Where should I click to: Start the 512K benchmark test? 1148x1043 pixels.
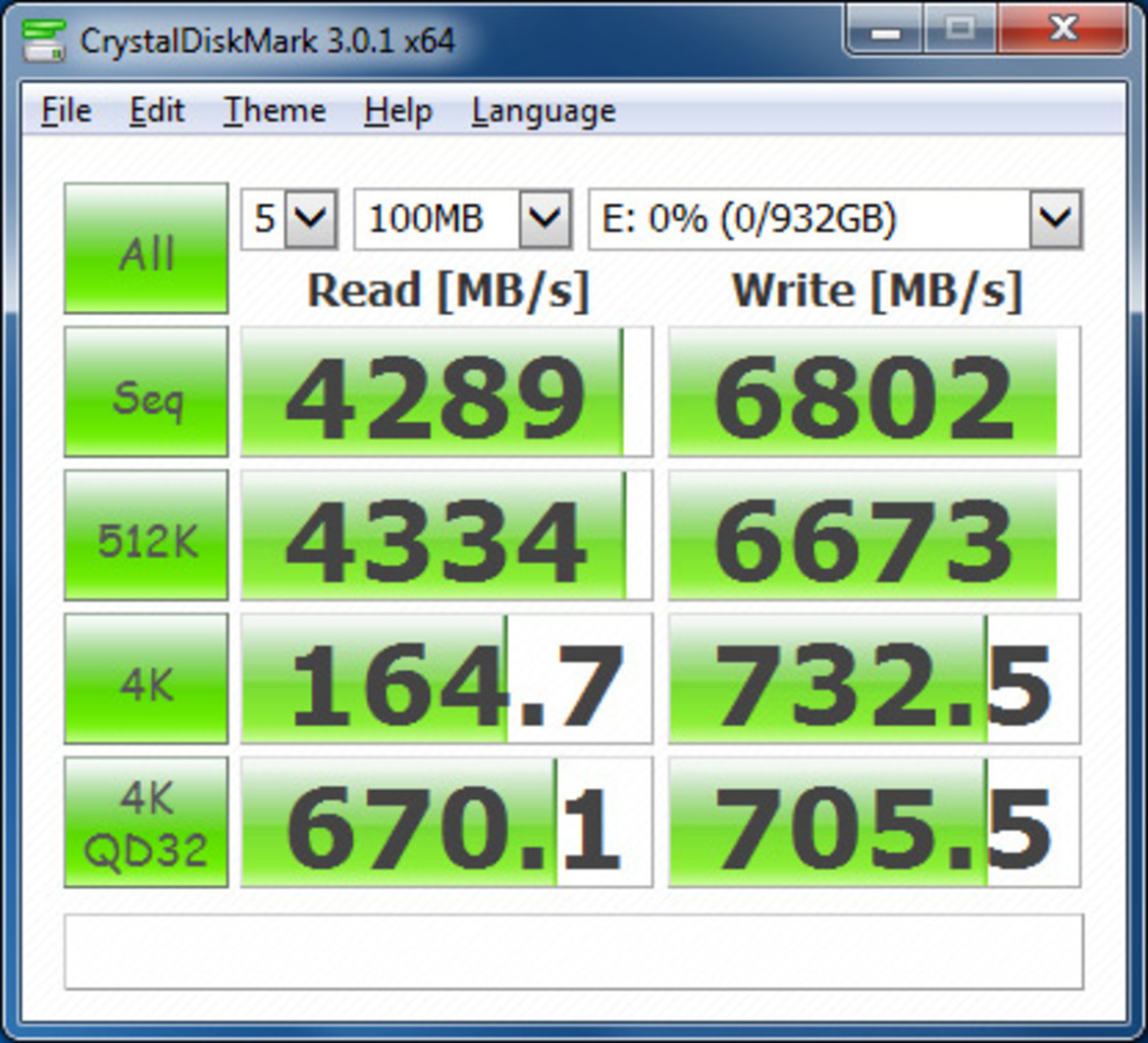click(146, 535)
